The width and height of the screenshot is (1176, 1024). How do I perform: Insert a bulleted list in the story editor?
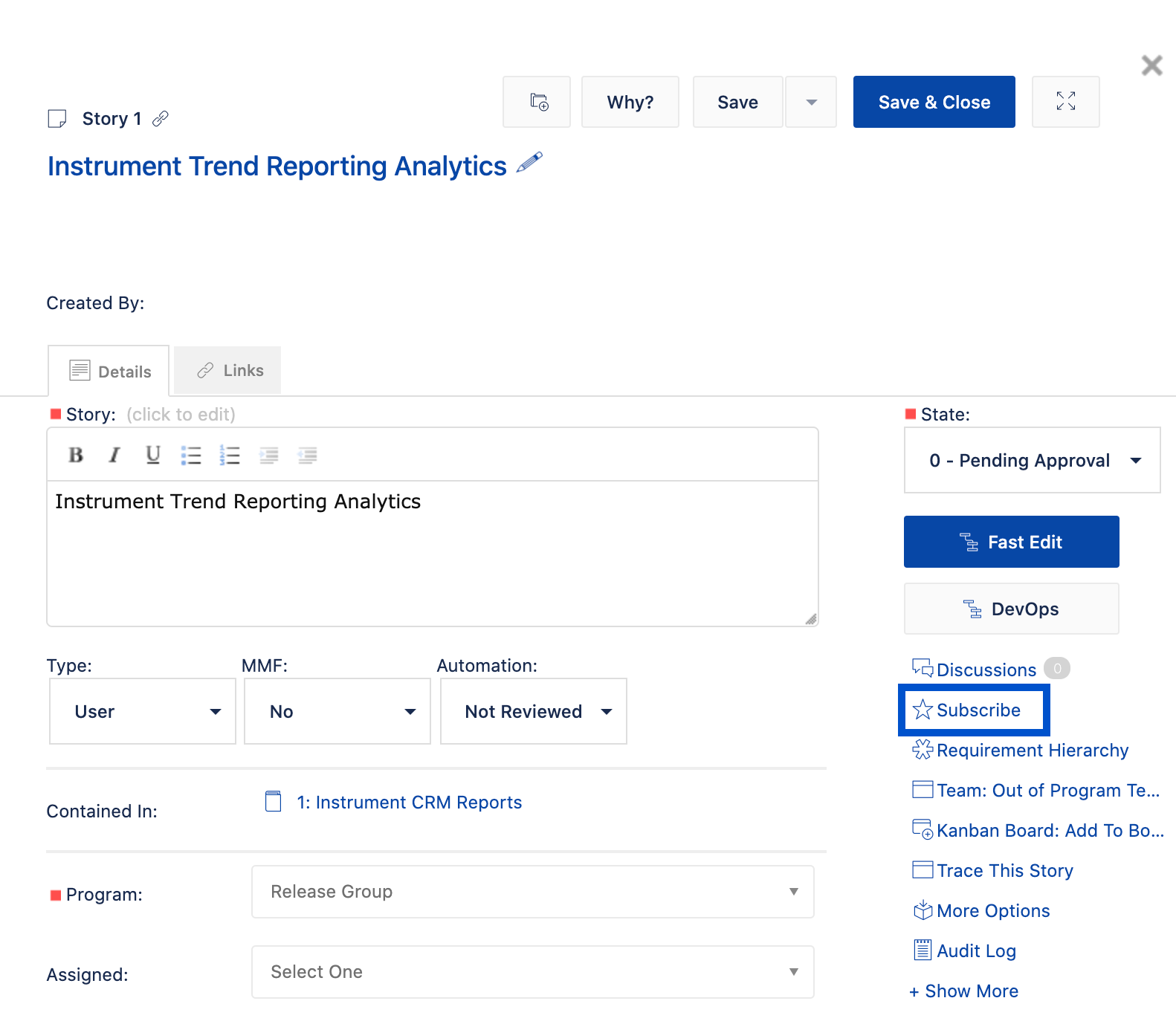[191, 455]
